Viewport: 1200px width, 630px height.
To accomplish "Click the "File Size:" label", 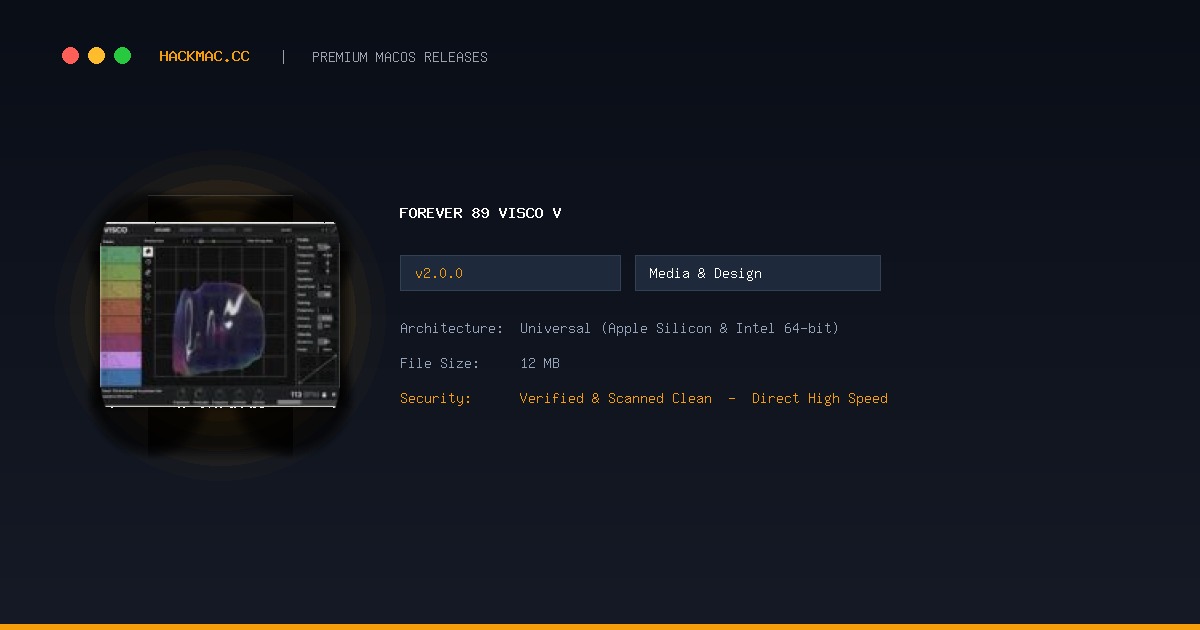I will 440,363.
